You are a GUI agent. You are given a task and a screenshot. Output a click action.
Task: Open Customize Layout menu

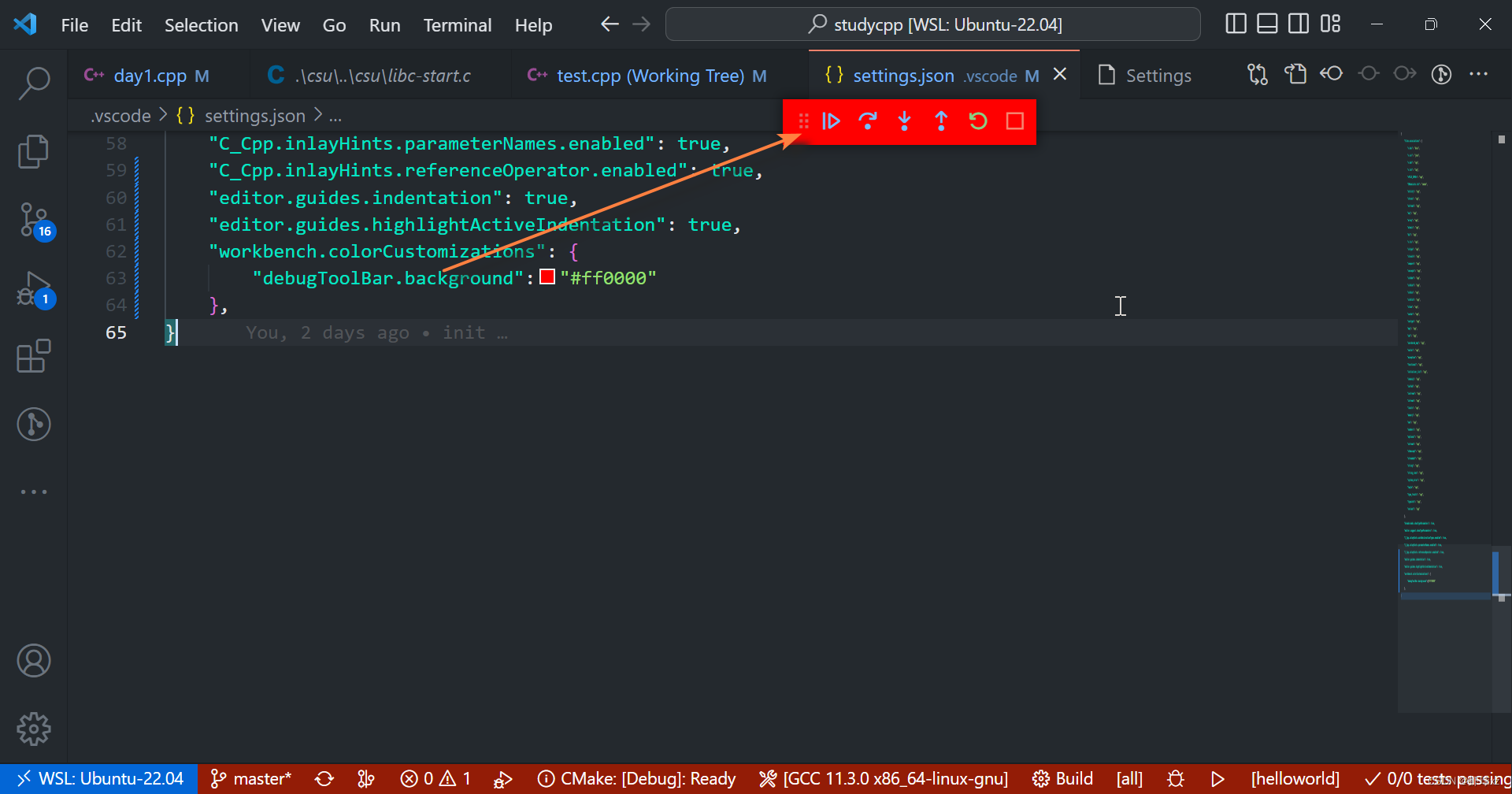tap(1330, 24)
